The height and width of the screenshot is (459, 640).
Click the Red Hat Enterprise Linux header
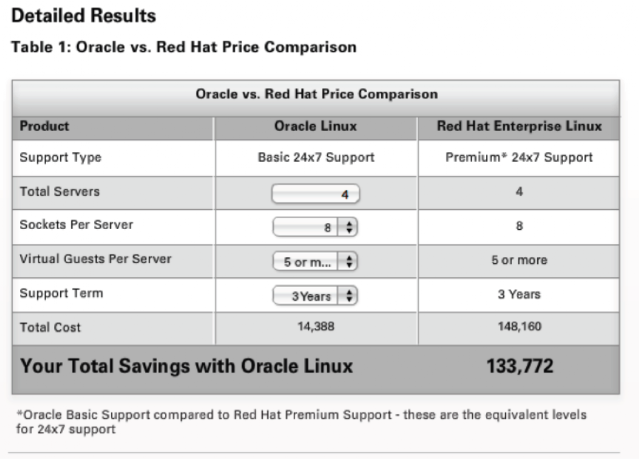[x=519, y=126]
